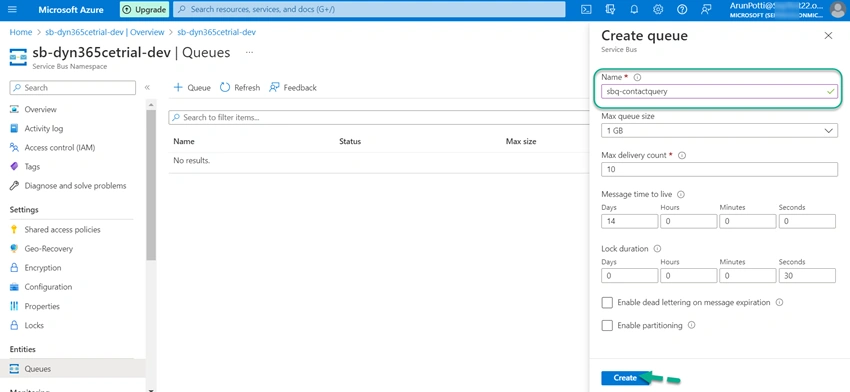Image resolution: width=850 pixels, height=392 pixels.
Task: Open Shared access policies
Action: (x=62, y=229)
